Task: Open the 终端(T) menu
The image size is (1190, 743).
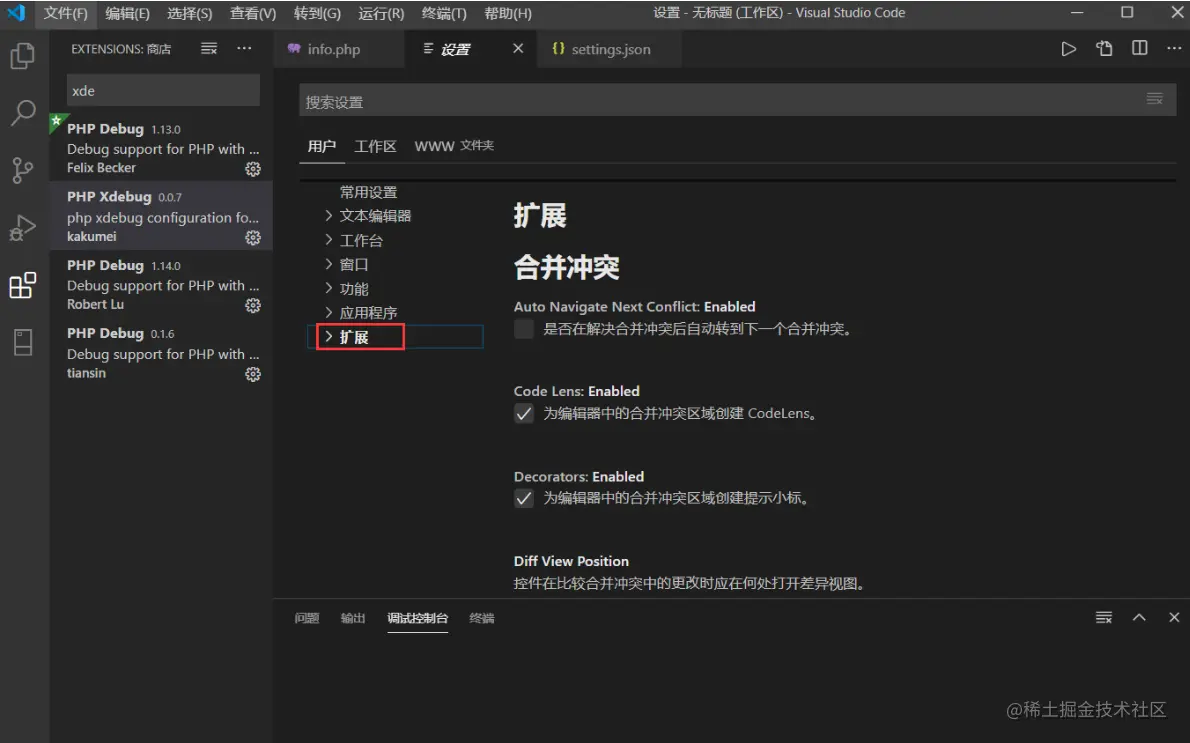Action: 444,13
